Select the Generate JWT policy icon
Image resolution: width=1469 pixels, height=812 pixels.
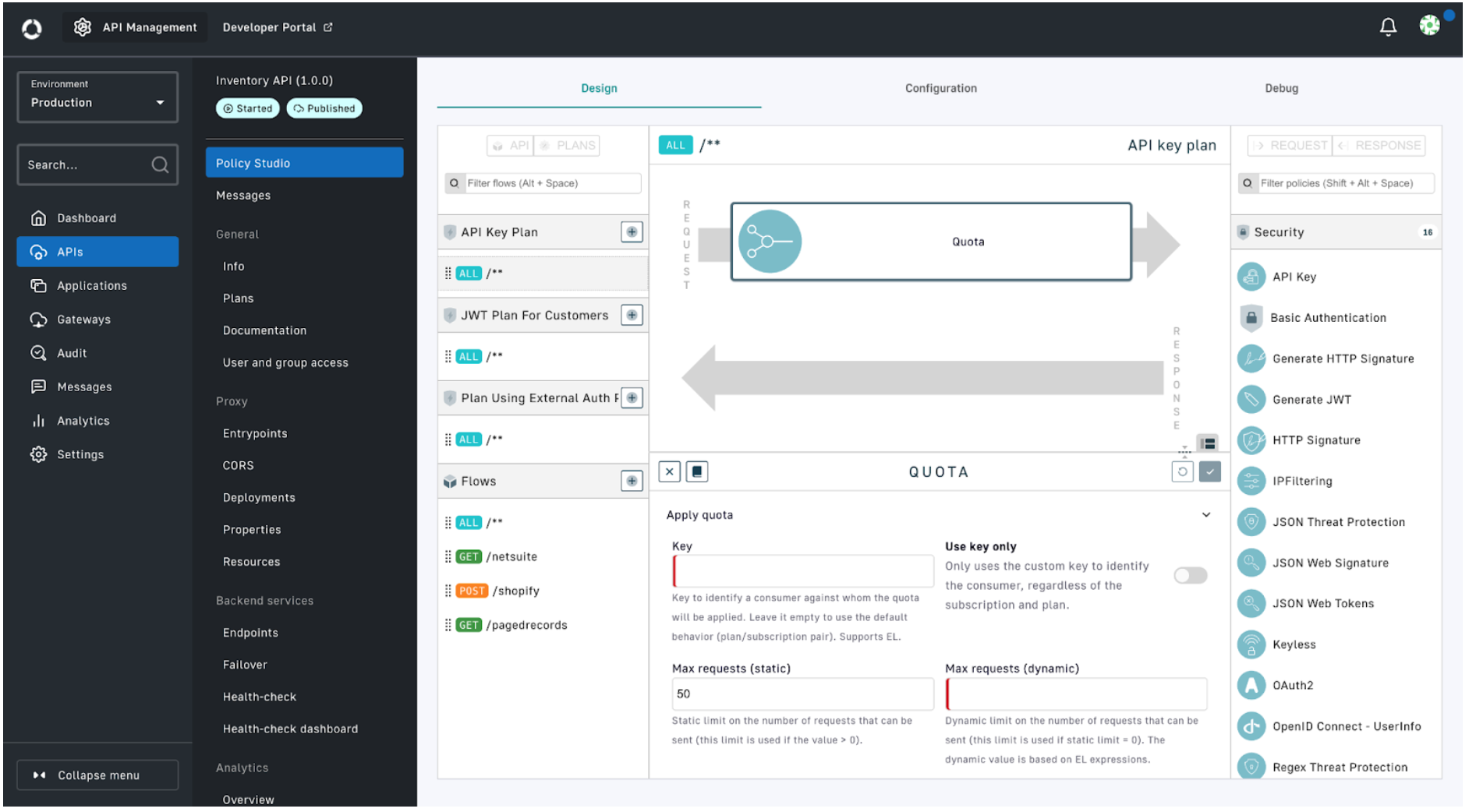click(1251, 399)
